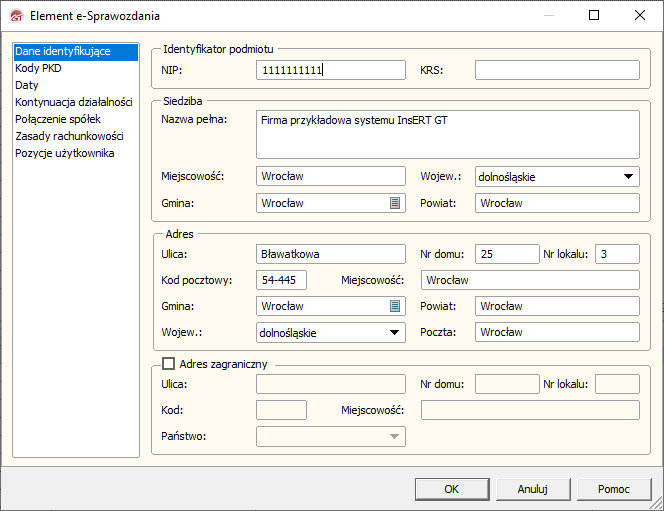The width and height of the screenshot is (664, 511).
Task: Click the Anuluj button
Action: click(x=533, y=489)
